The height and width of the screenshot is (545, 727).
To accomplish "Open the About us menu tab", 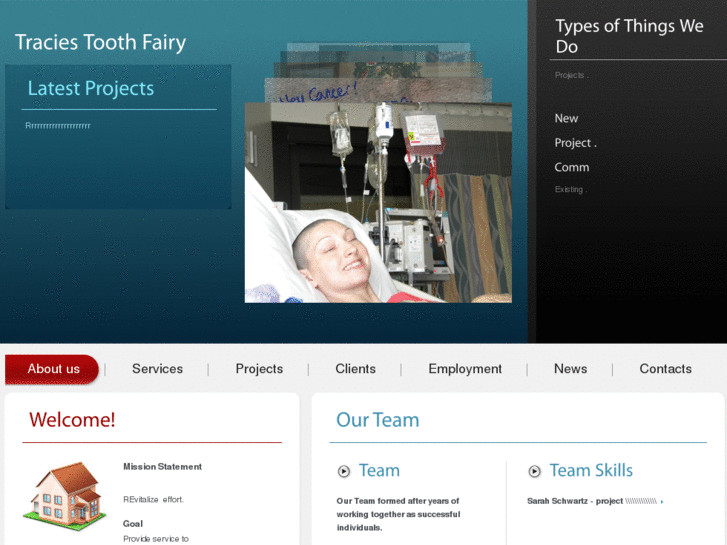I will pos(52,369).
